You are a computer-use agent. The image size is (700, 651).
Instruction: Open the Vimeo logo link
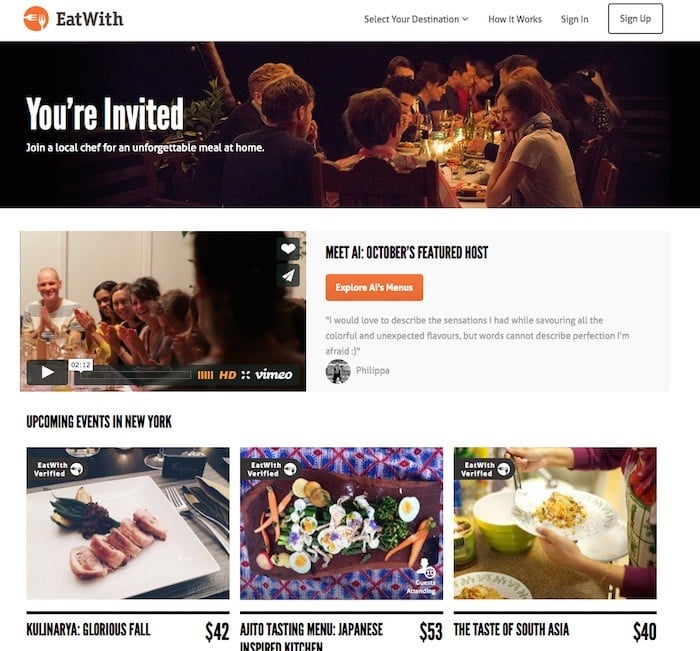(x=274, y=375)
